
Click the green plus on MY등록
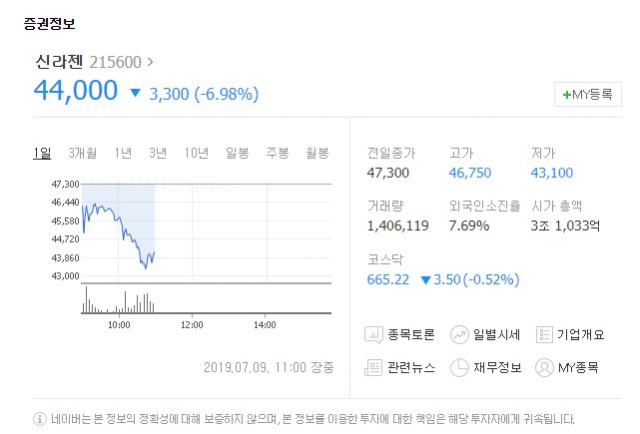pyautogui.click(x=566, y=95)
